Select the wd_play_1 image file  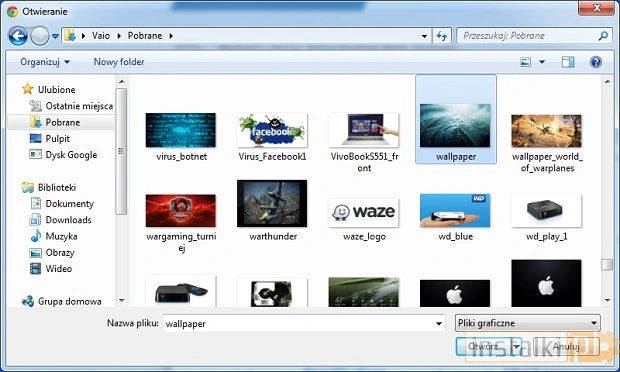pos(546,217)
